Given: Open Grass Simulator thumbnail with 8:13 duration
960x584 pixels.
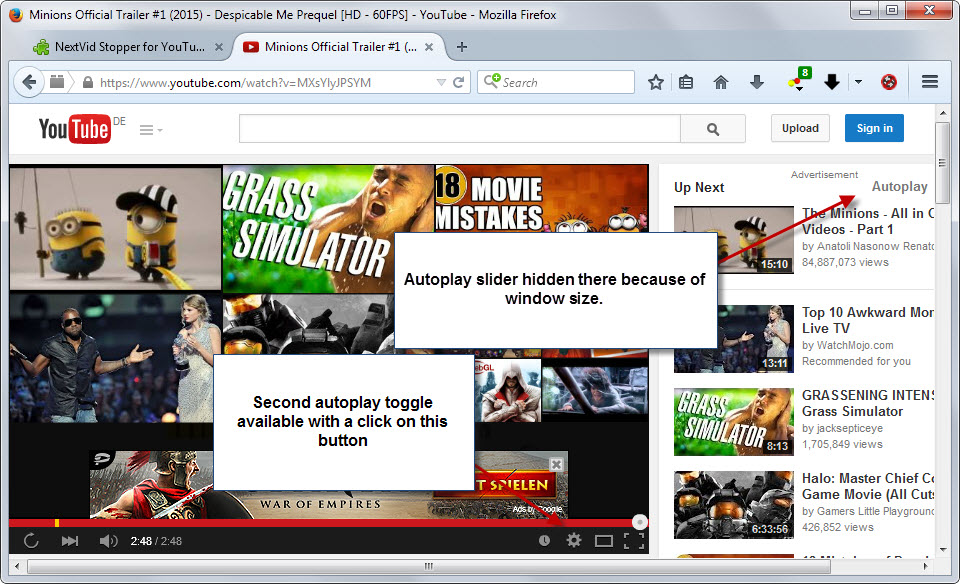Looking at the screenshot, I should [x=733, y=422].
